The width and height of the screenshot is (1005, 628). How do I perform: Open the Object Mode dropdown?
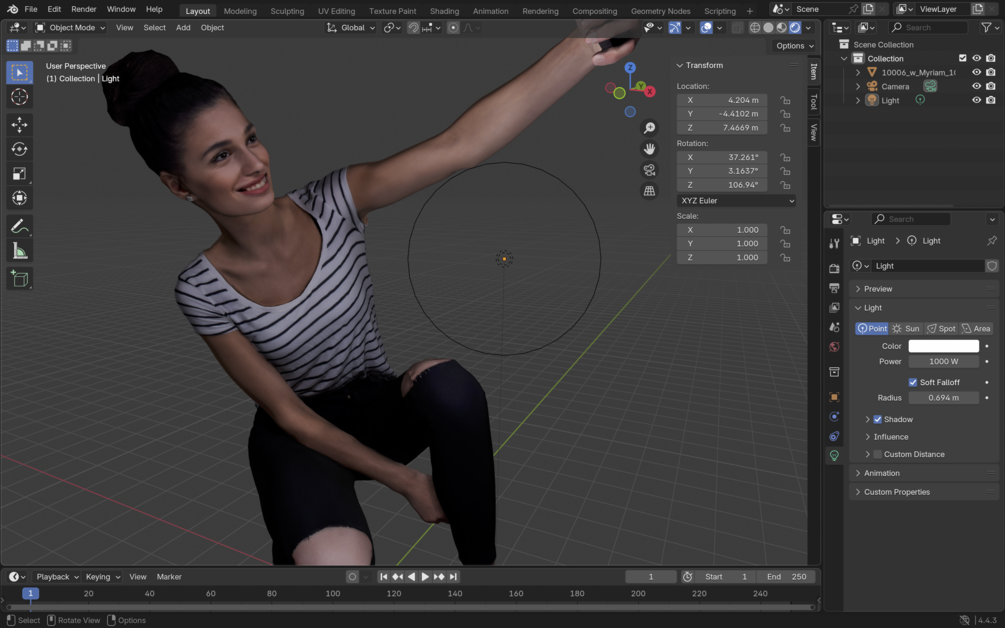click(70, 28)
